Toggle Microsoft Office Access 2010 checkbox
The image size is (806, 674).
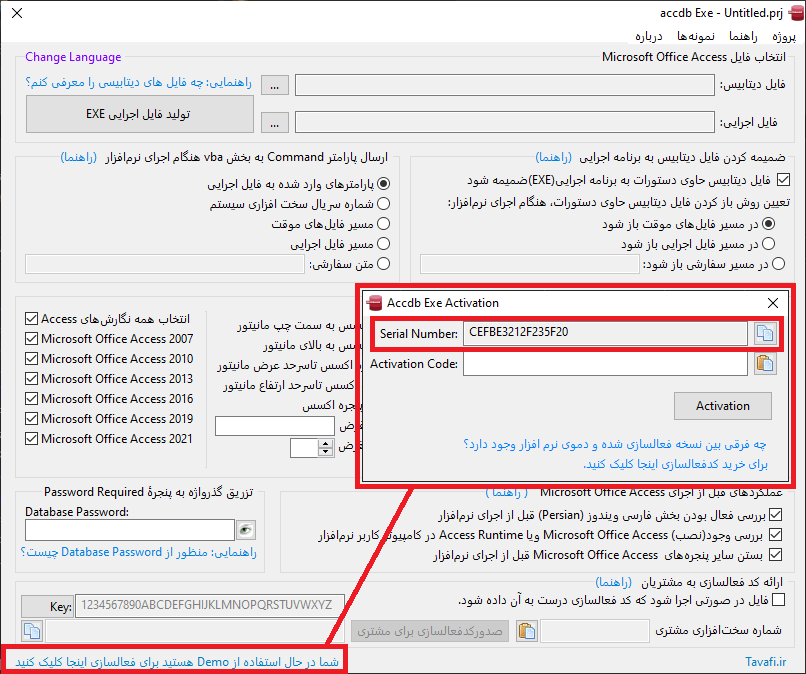point(31,359)
